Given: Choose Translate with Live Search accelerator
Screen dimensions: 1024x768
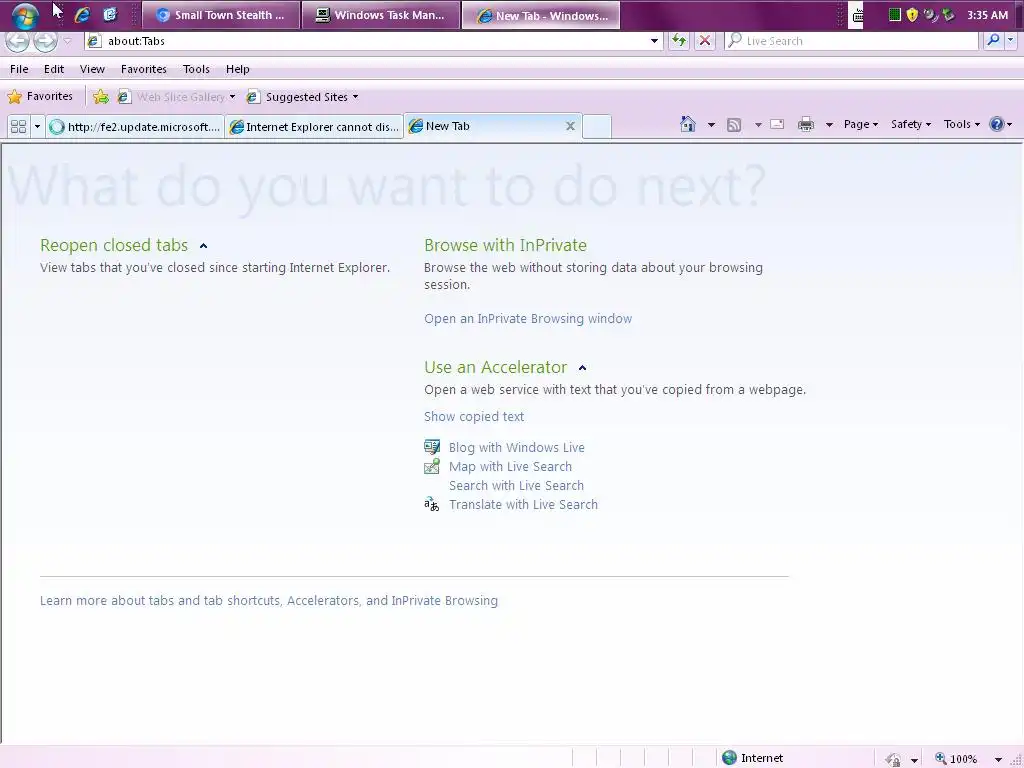Looking at the screenshot, I should tap(523, 505).
